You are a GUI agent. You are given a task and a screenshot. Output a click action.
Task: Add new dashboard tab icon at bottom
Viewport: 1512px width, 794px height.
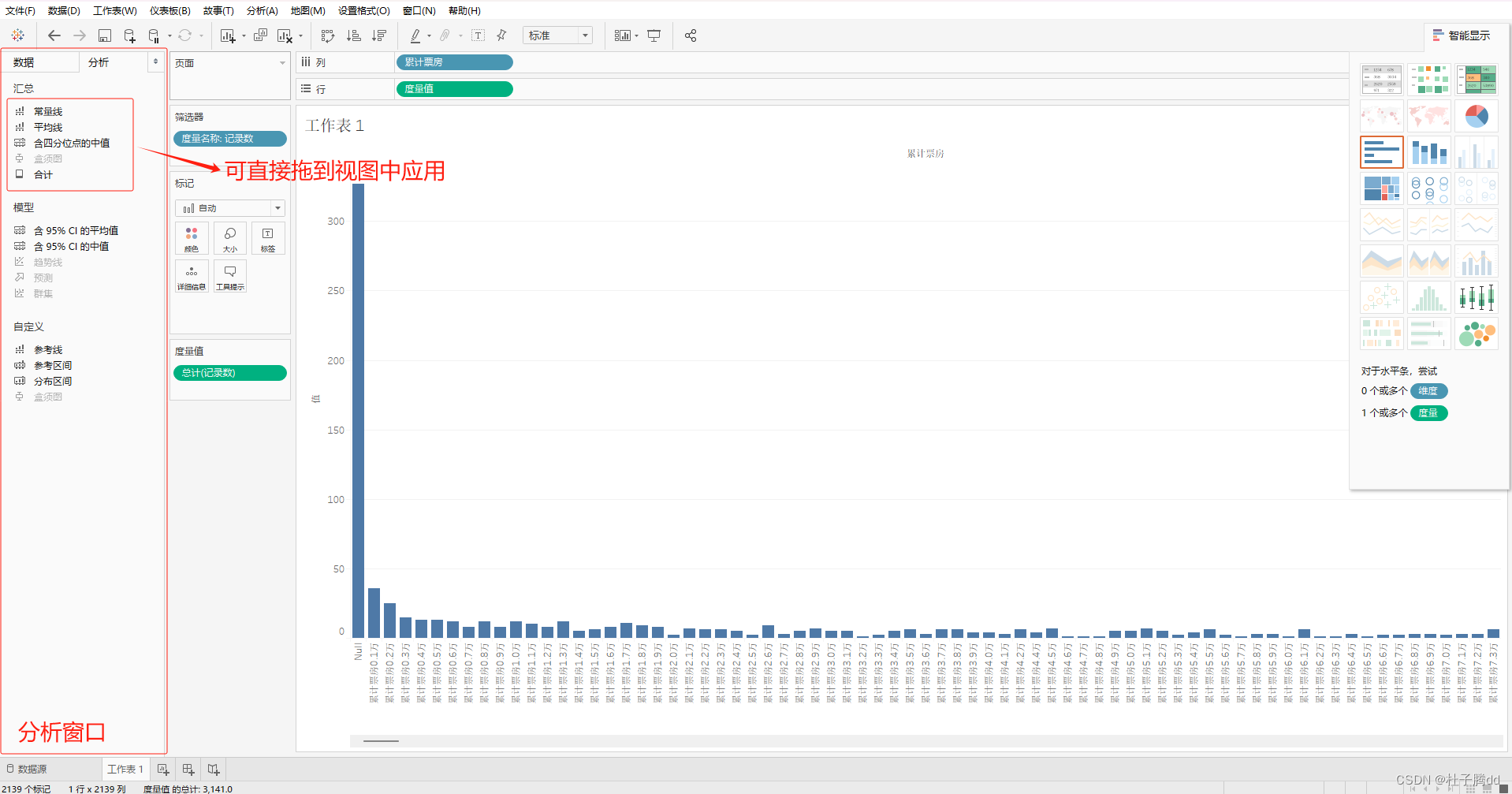pyautogui.click(x=188, y=769)
